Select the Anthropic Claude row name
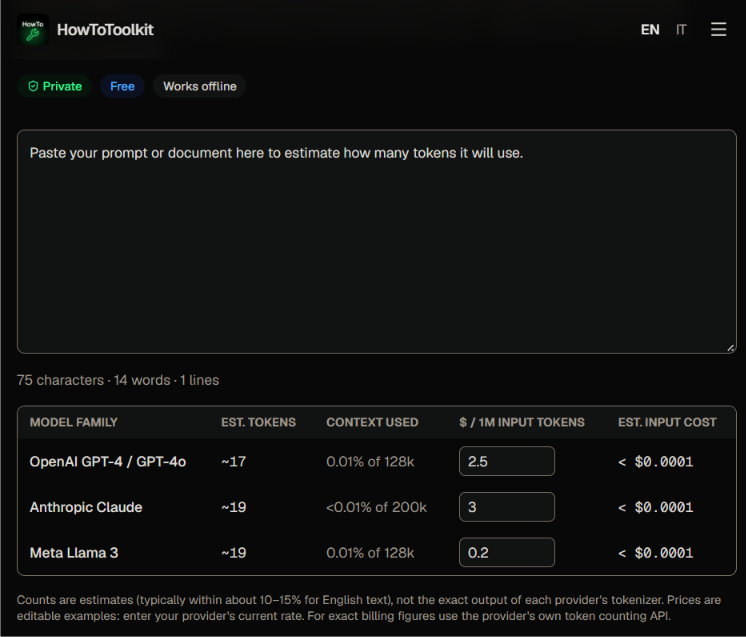Viewport: 746px width, 637px height. point(86,507)
